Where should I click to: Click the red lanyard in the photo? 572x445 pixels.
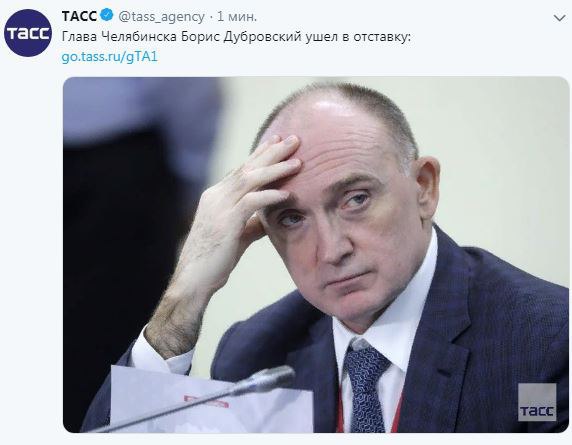coord(341,410)
